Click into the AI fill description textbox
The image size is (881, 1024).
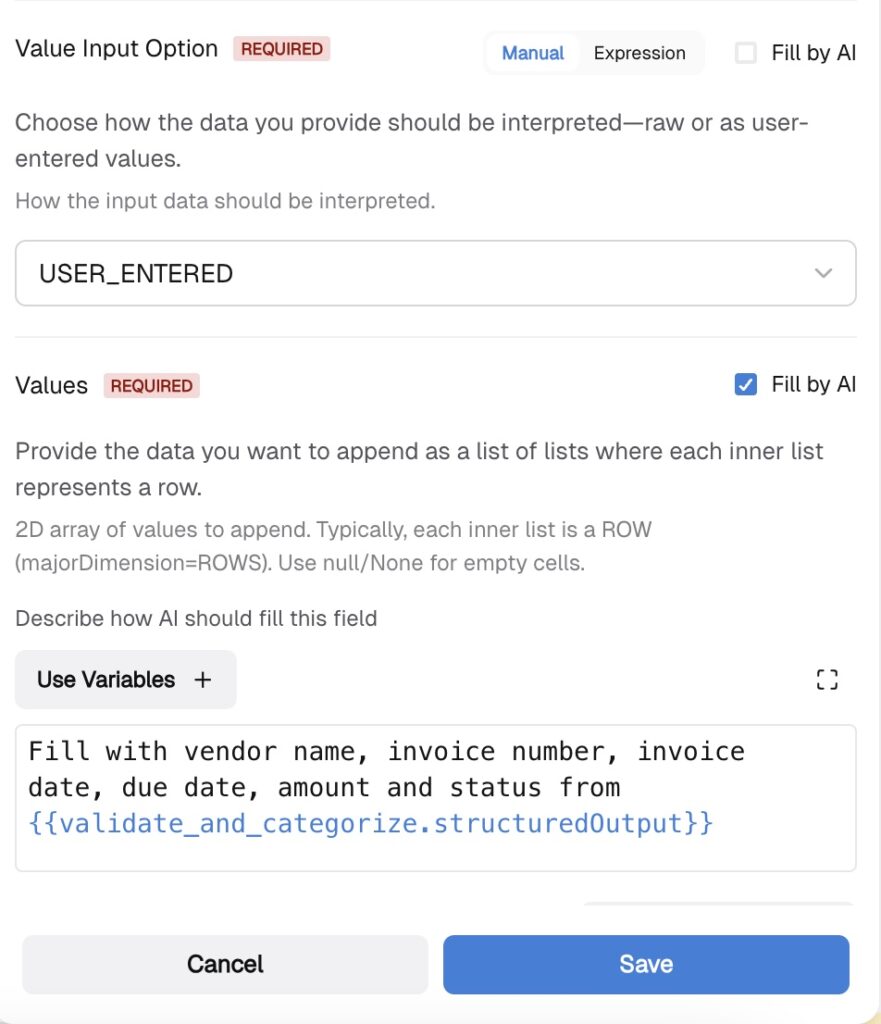click(x=436, y=797)
